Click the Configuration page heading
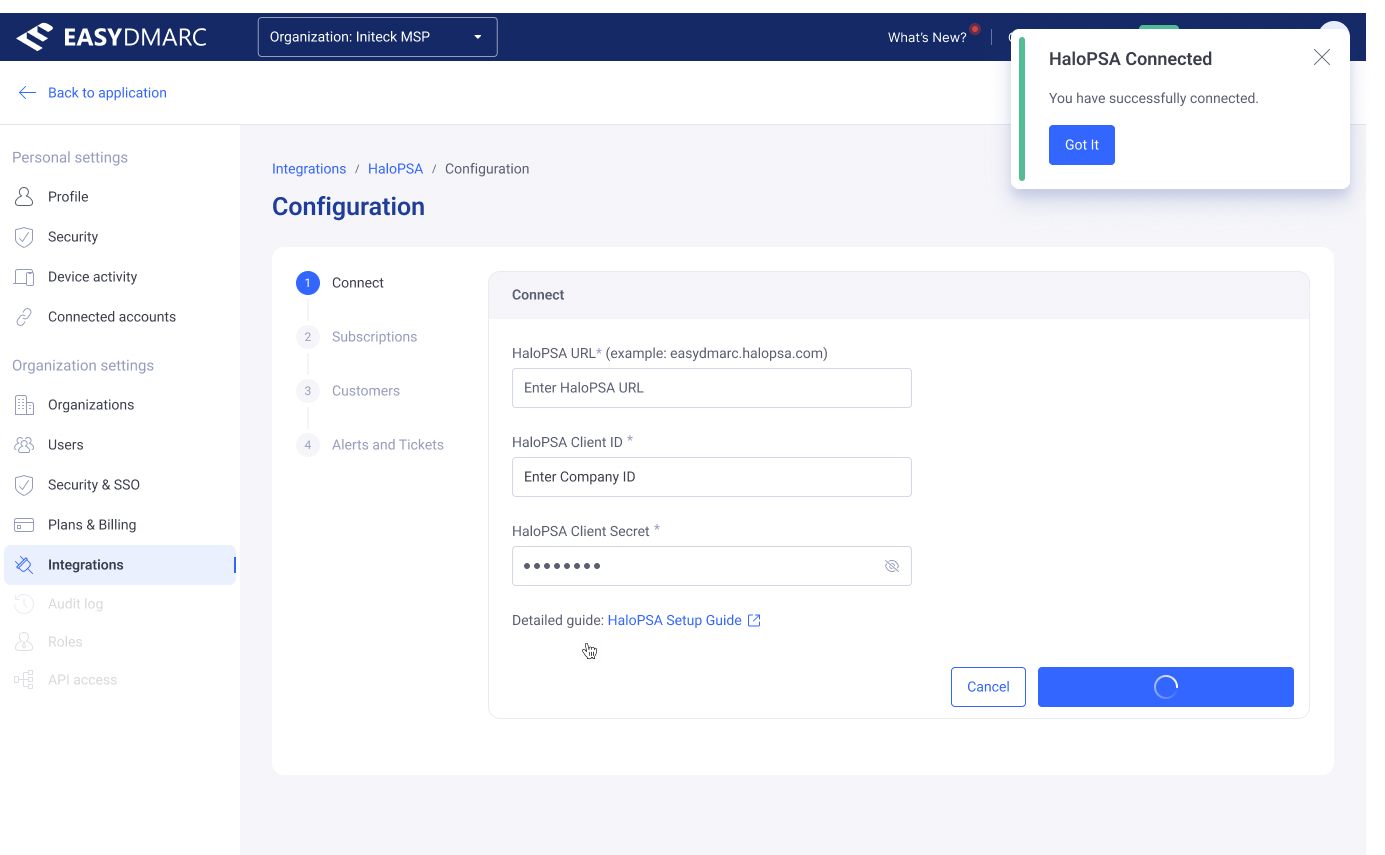1385x855 pixels. [348, 207]
